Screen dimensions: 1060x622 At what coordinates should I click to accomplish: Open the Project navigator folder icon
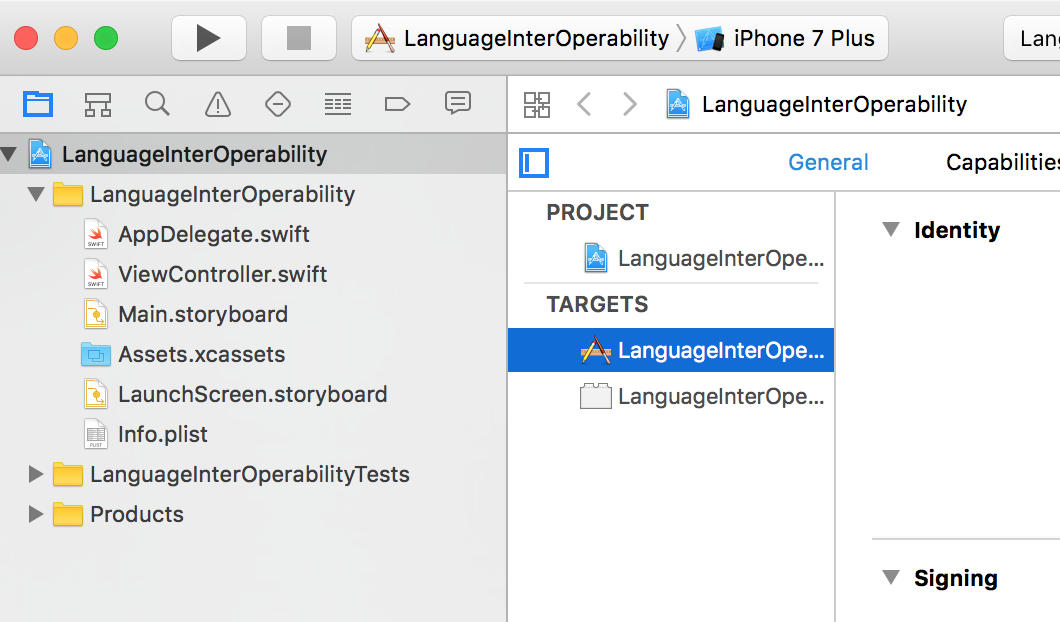pyautogui.click(x=38, y=104)
